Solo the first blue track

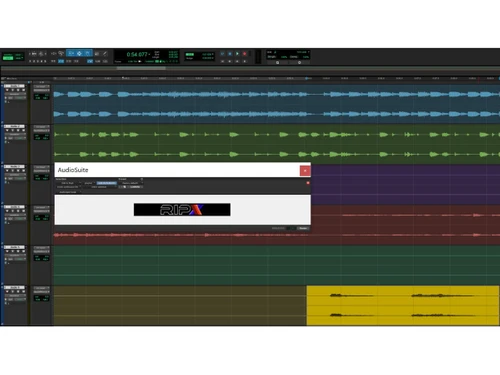18,90
